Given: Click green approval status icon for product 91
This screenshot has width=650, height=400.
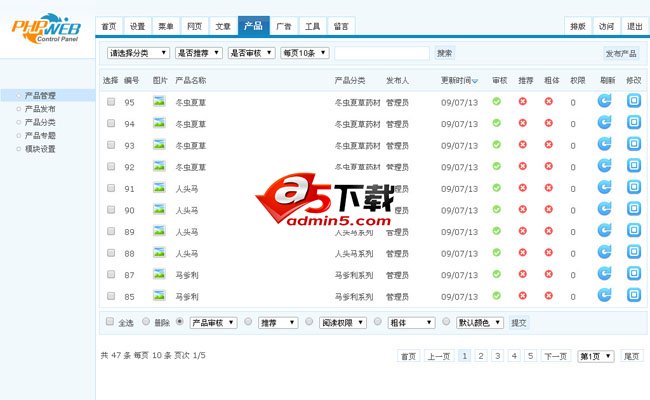Looking at the screenshot, I should (497, 187).
